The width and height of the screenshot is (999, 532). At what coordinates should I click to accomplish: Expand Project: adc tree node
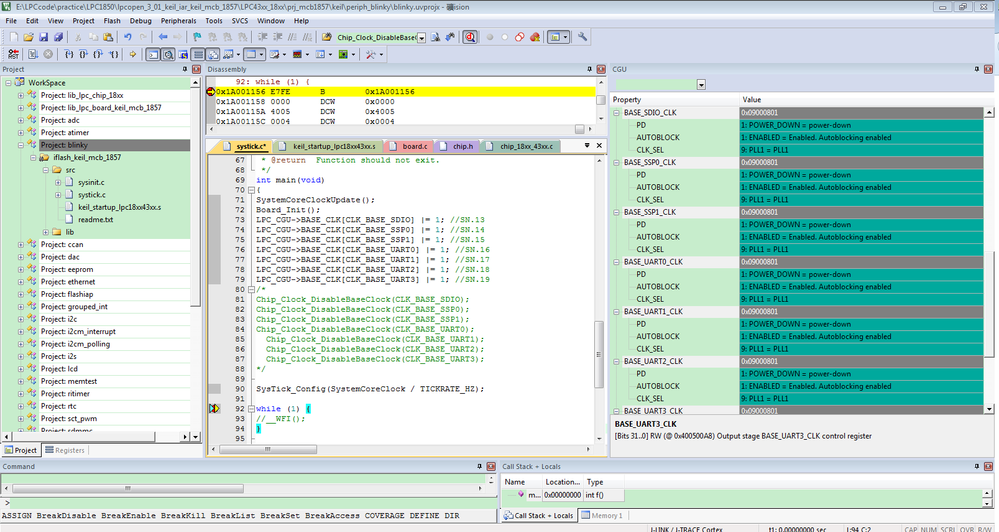[x=21, y=120]
